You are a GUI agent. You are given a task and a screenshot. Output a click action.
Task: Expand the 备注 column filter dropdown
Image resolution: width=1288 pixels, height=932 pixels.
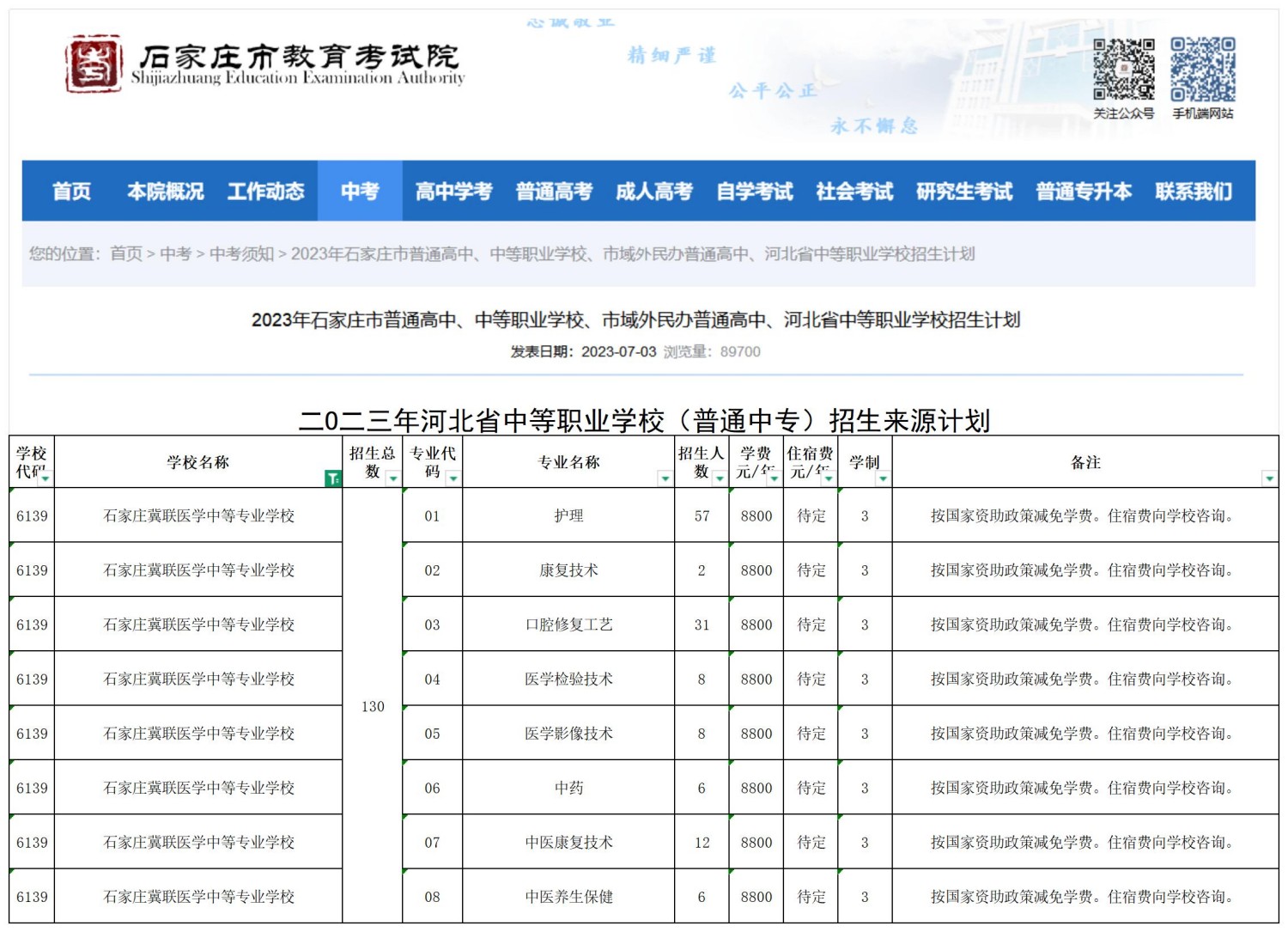pos(1268,478)
